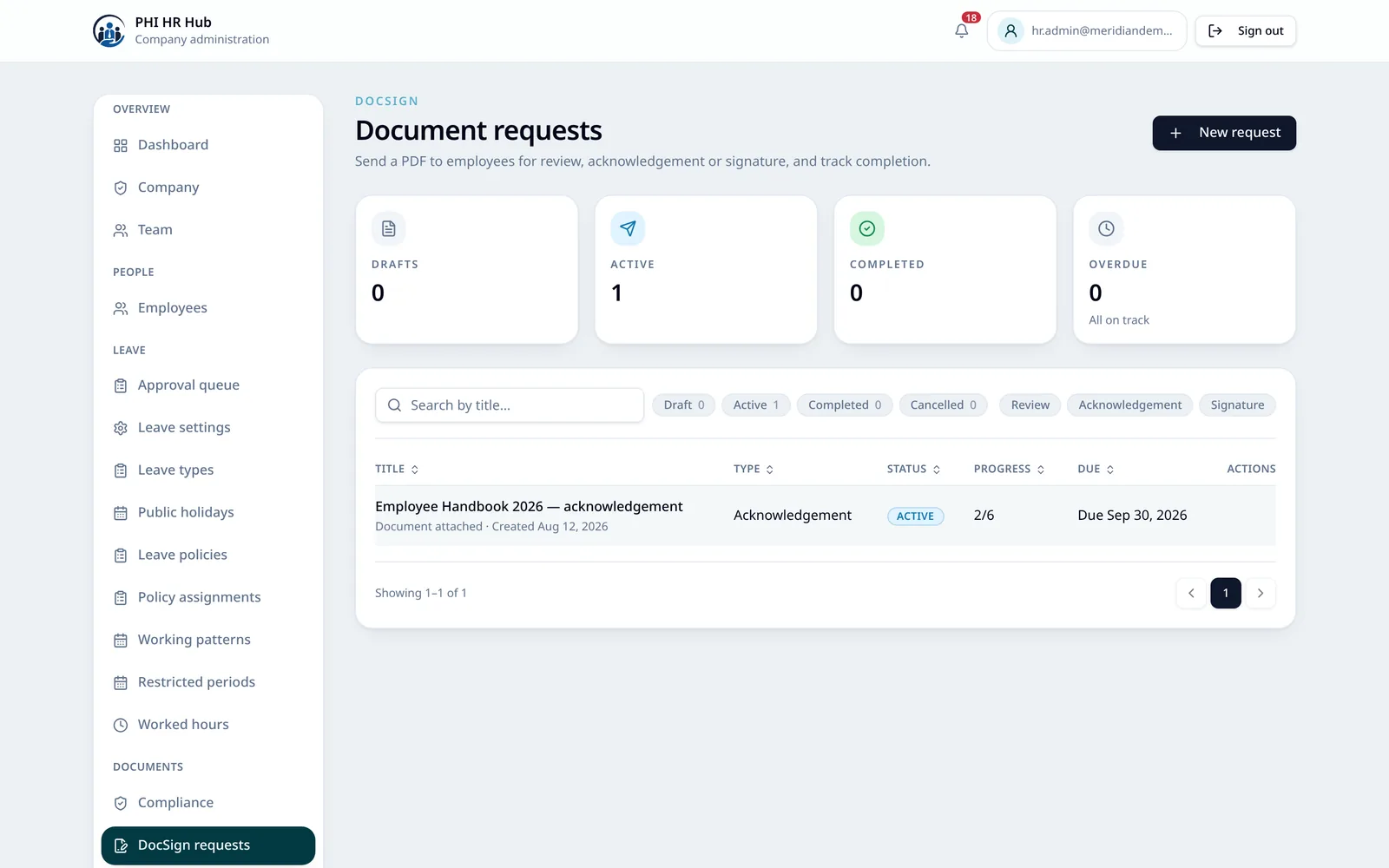
Task: Click the Public holidays calendar icon
Action: click(x=121, y=513)
